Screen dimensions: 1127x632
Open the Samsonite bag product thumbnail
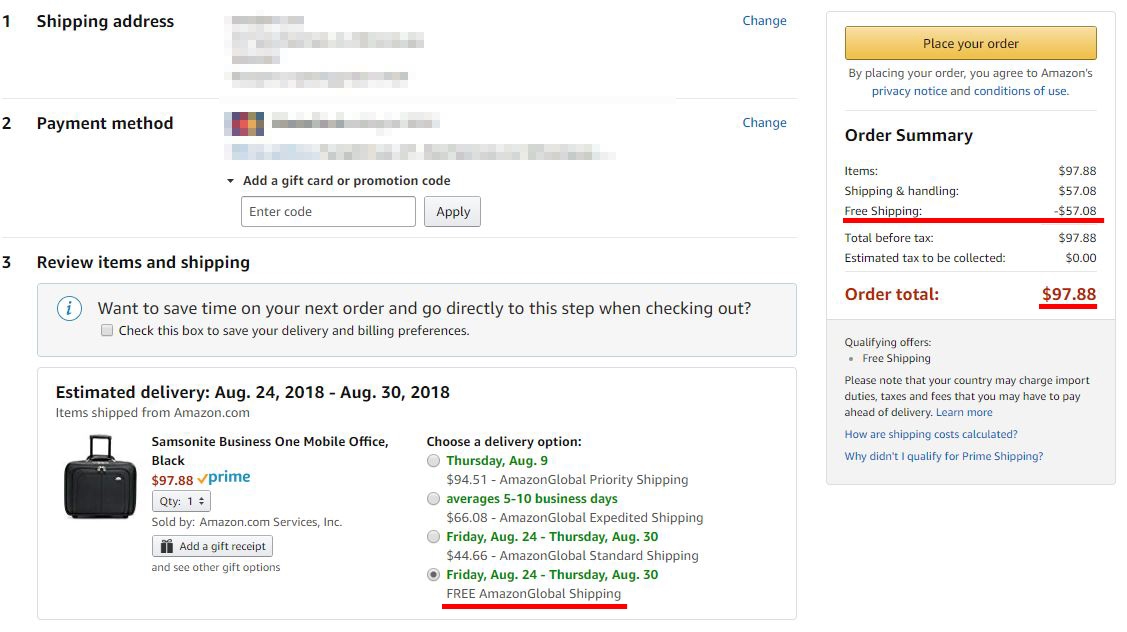[x=100, y=477]
